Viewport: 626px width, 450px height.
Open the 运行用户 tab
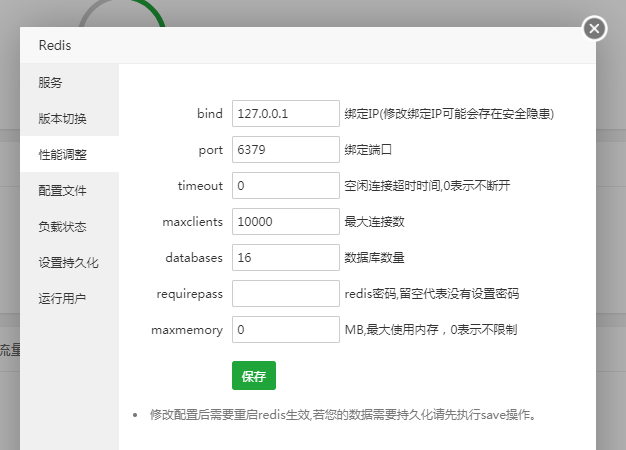[69, 298]
